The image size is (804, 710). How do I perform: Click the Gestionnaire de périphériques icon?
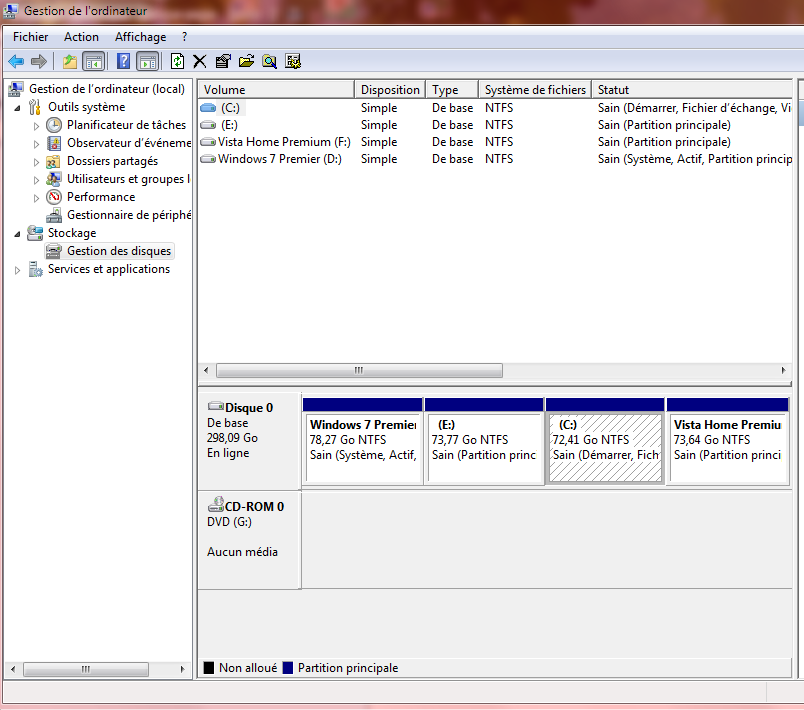click(x=54, y=215)
